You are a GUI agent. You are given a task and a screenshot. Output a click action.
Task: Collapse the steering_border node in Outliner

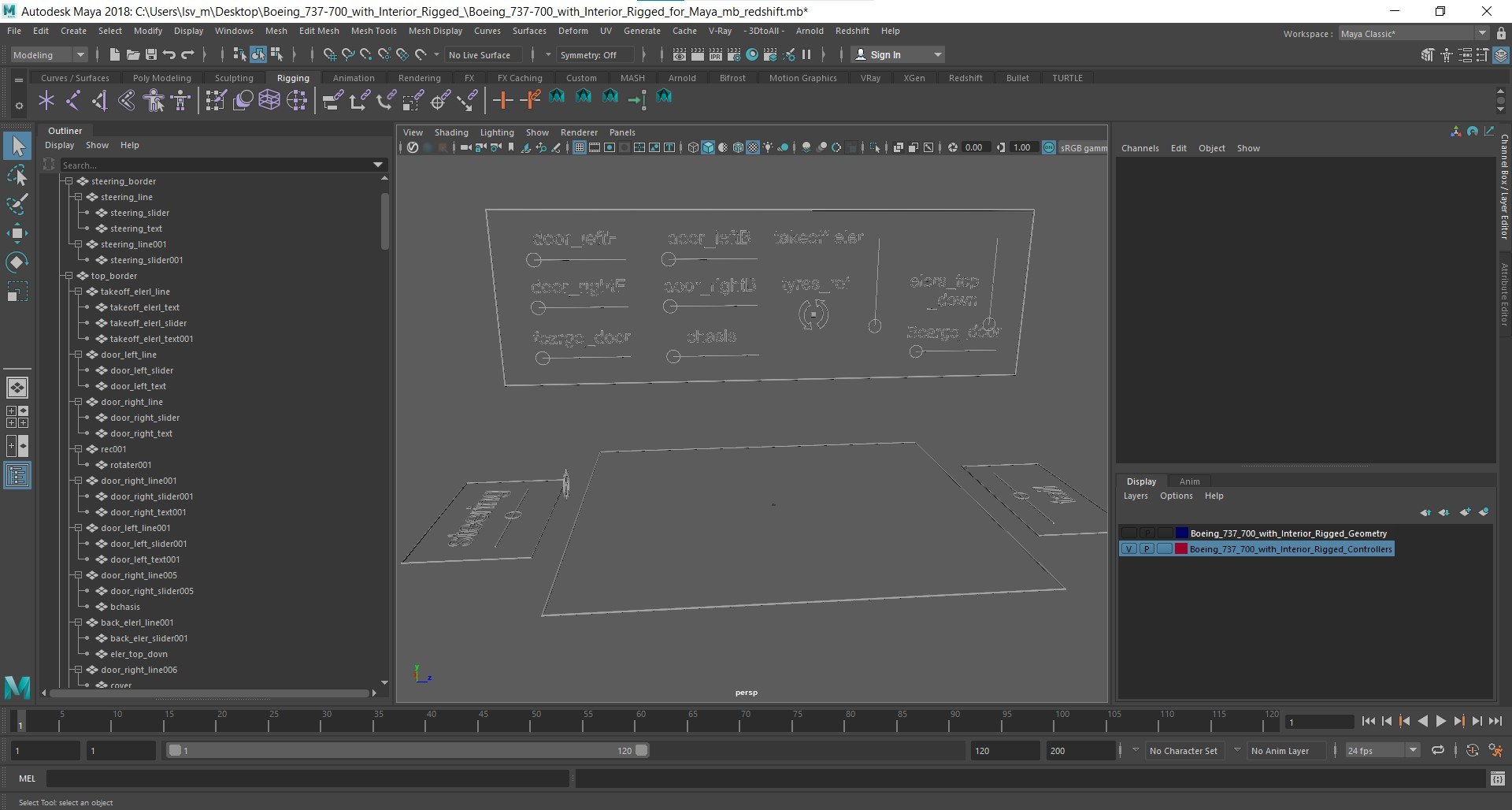69,181
